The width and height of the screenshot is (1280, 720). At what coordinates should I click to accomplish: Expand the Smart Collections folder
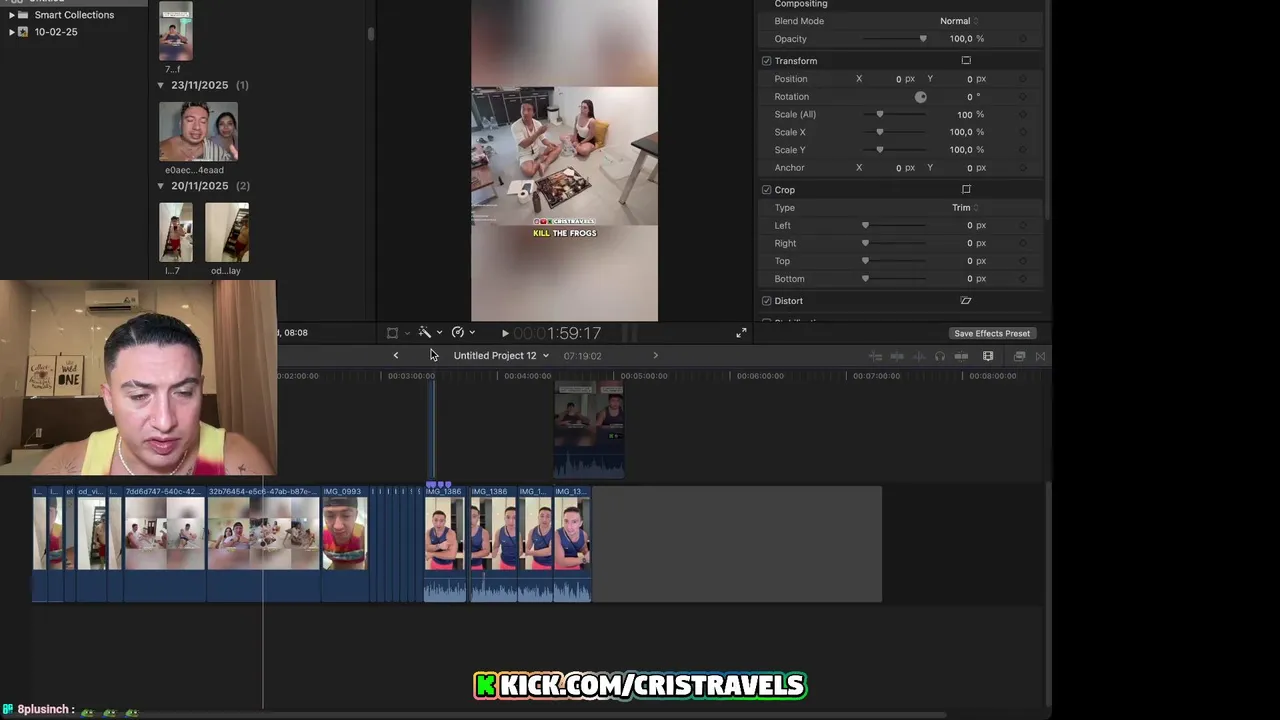(x=11, y=15)
